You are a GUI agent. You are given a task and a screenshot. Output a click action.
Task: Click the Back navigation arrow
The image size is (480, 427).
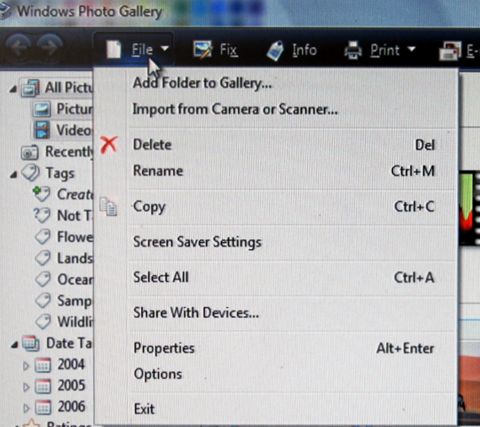(x=18, y=47)
